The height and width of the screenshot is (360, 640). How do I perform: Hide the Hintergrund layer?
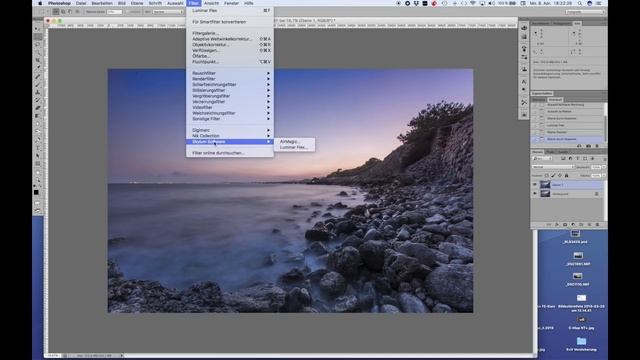[x=535, y=194]
